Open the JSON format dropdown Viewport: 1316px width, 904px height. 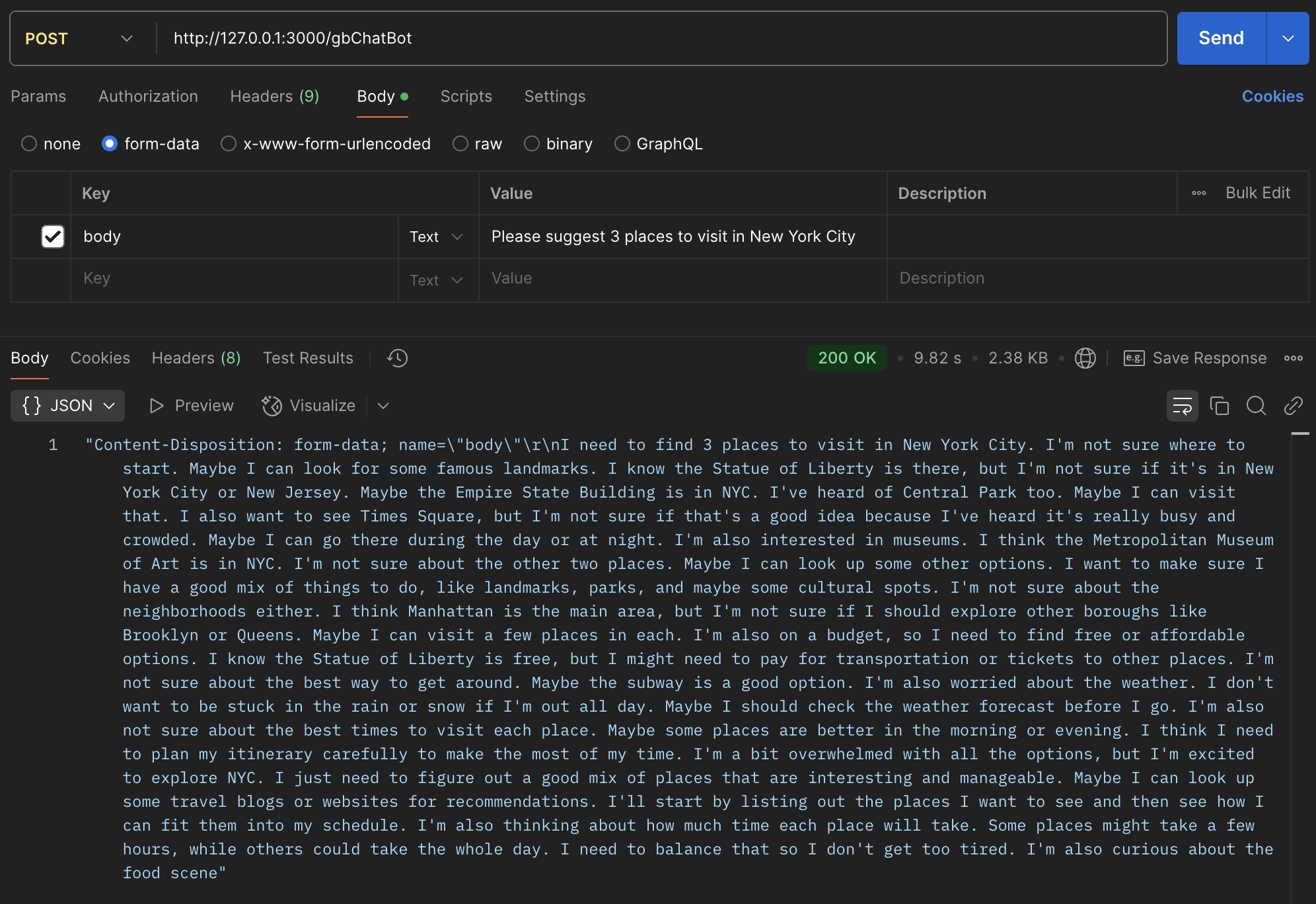(x=68, y=406)
